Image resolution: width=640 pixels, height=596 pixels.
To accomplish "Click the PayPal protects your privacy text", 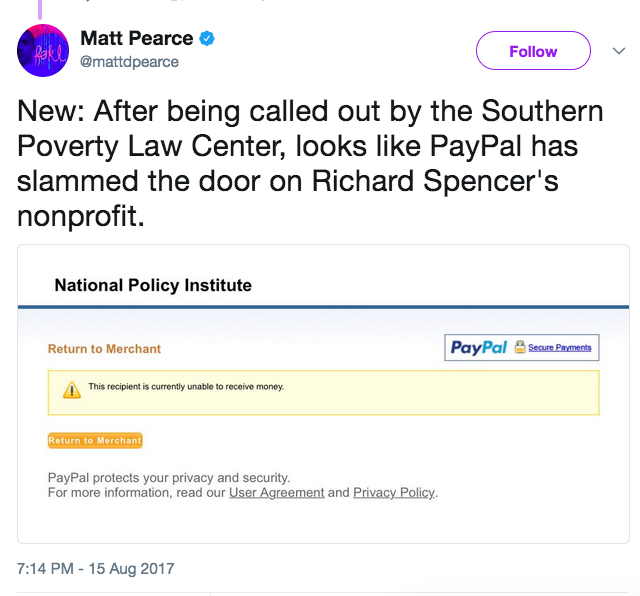I will click(x=169, y=477).
